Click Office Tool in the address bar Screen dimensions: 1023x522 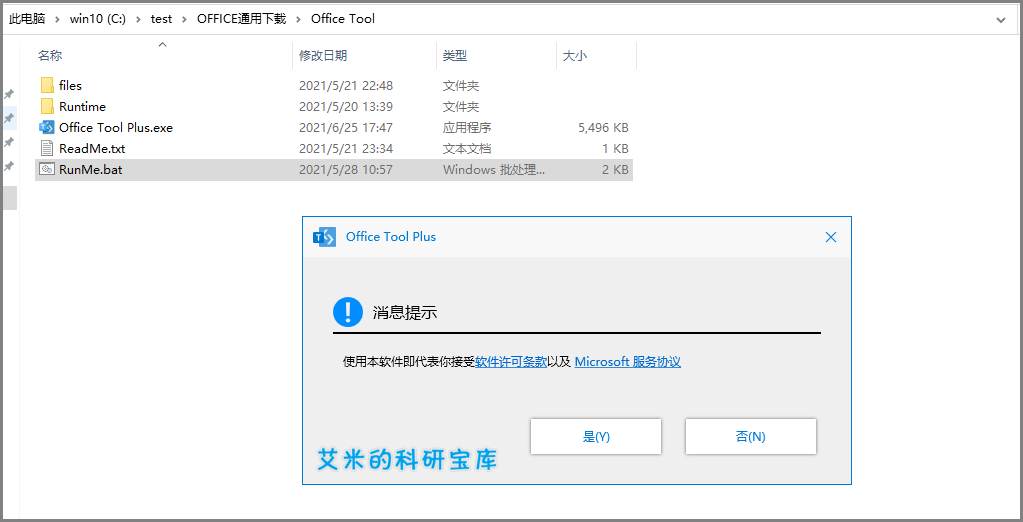[x=343, y=19]
